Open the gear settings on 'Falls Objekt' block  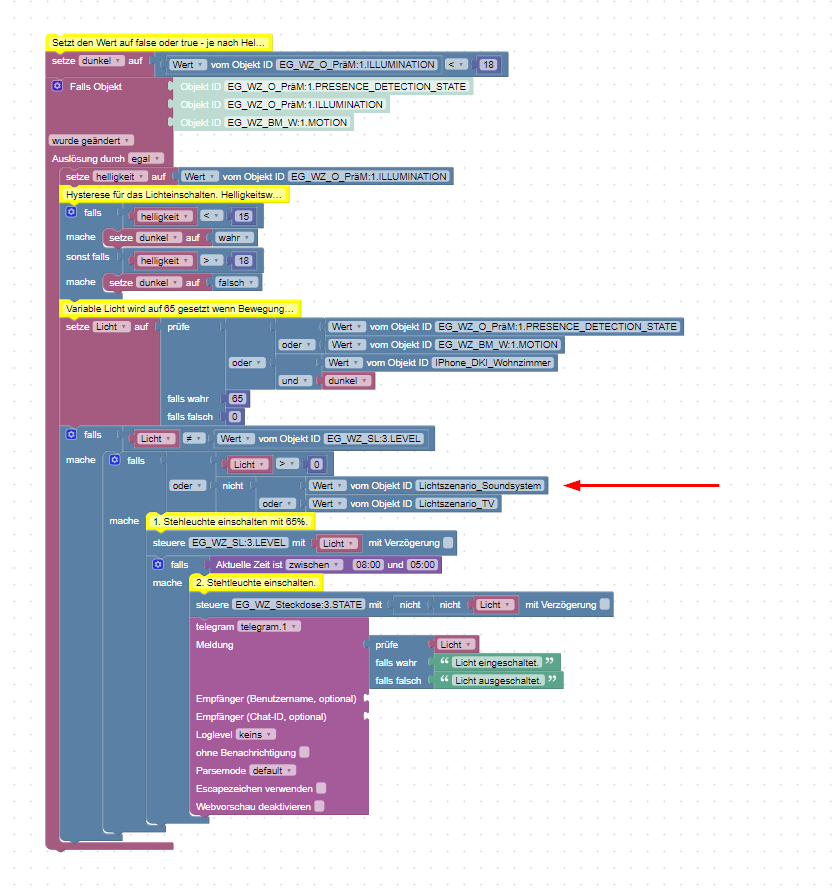[x=57, y=86]
